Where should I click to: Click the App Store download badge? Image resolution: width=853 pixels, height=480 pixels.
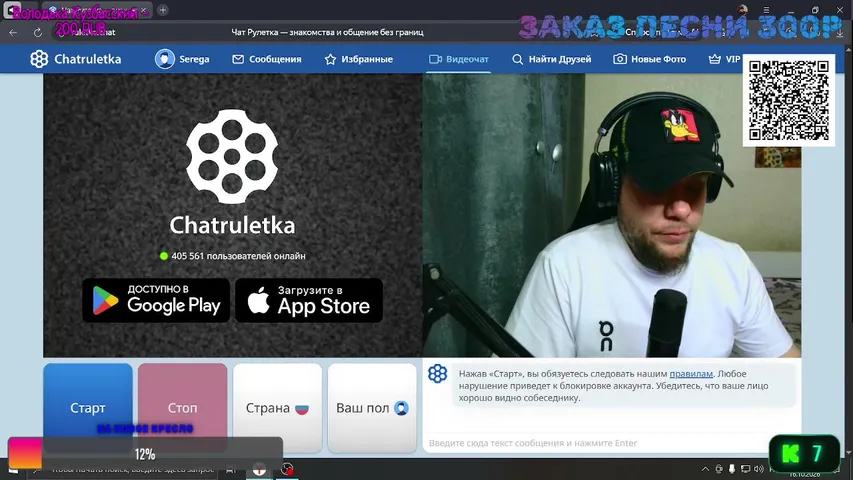(309, 300)
